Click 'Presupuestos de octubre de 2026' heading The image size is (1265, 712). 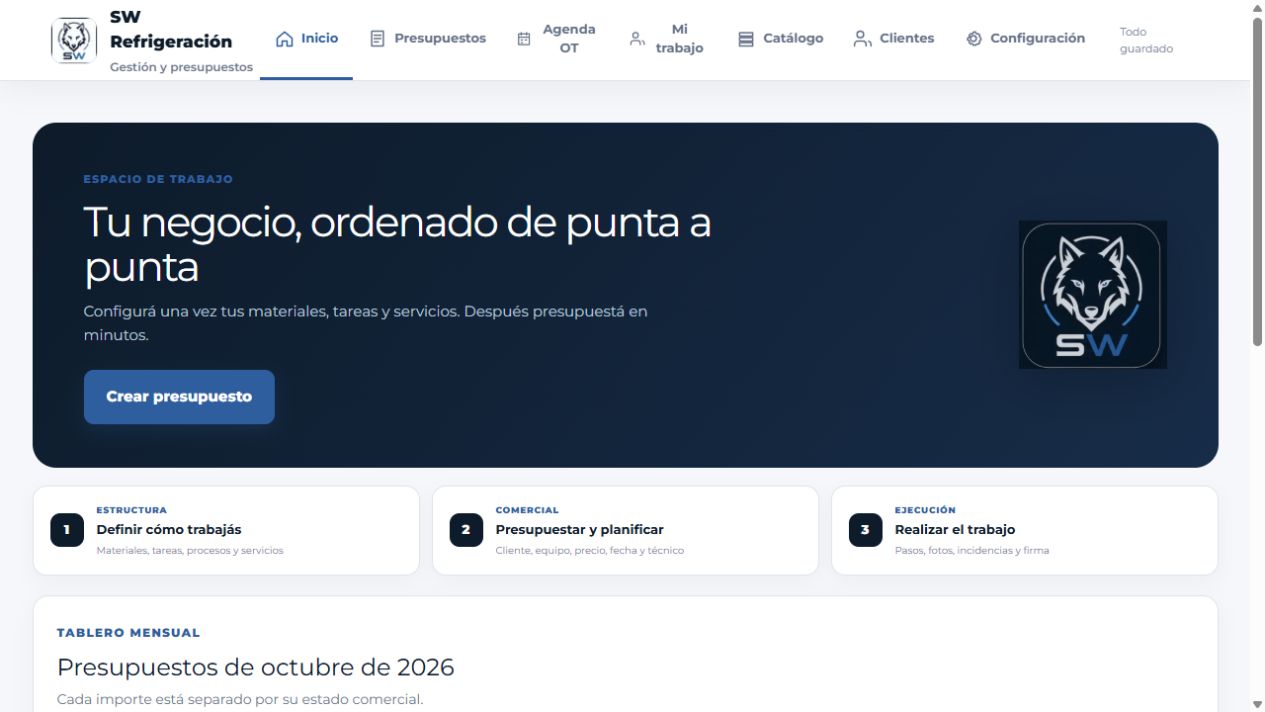[x=255, y=667]
